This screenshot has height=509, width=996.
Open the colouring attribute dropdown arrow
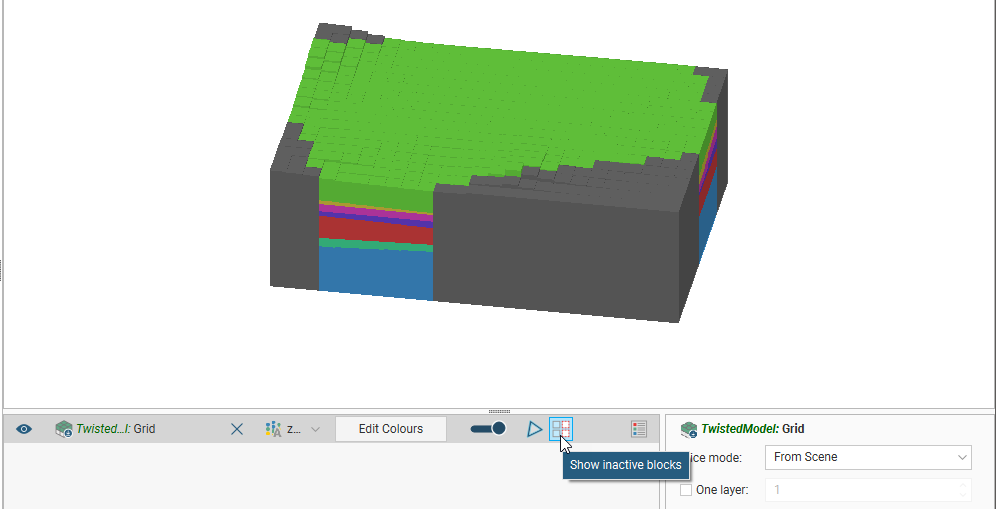(x=315, y=429)
